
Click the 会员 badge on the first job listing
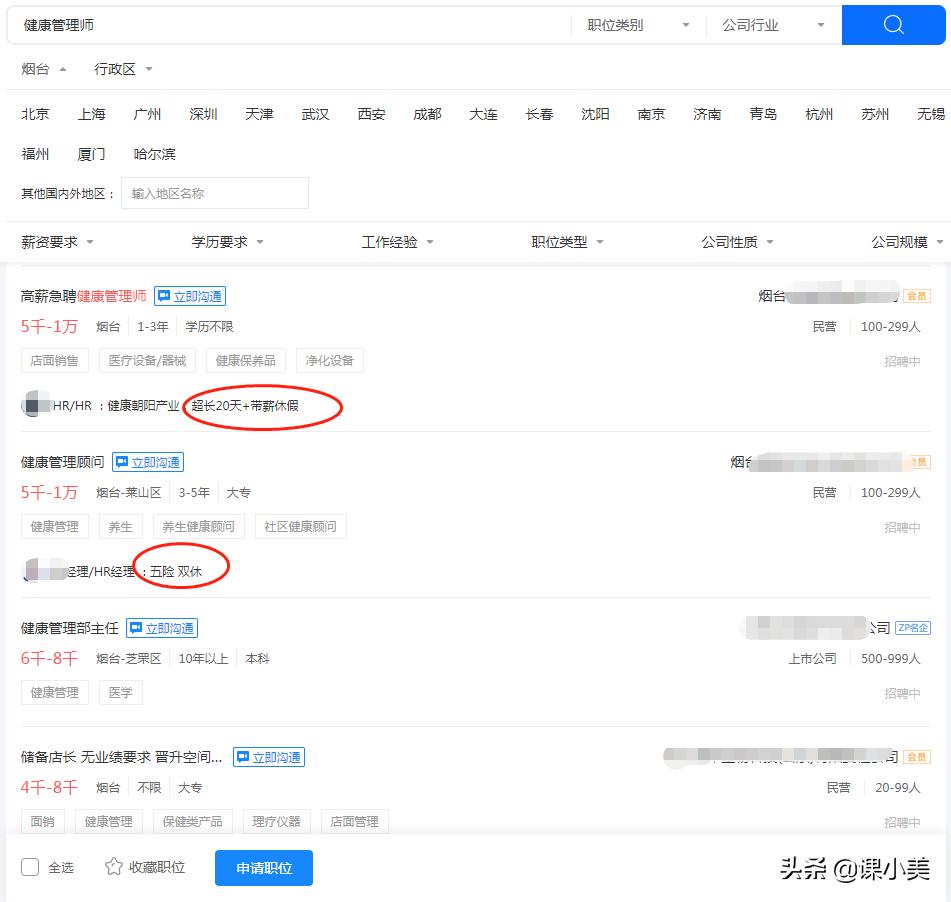[917, 296]
